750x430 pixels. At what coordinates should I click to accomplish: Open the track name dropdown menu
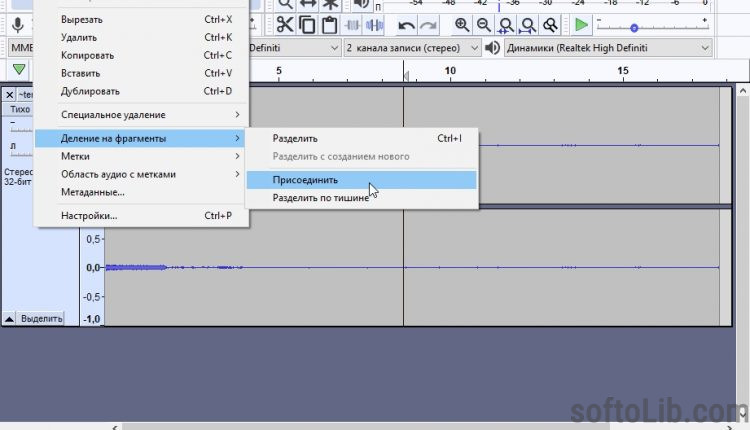25,95
